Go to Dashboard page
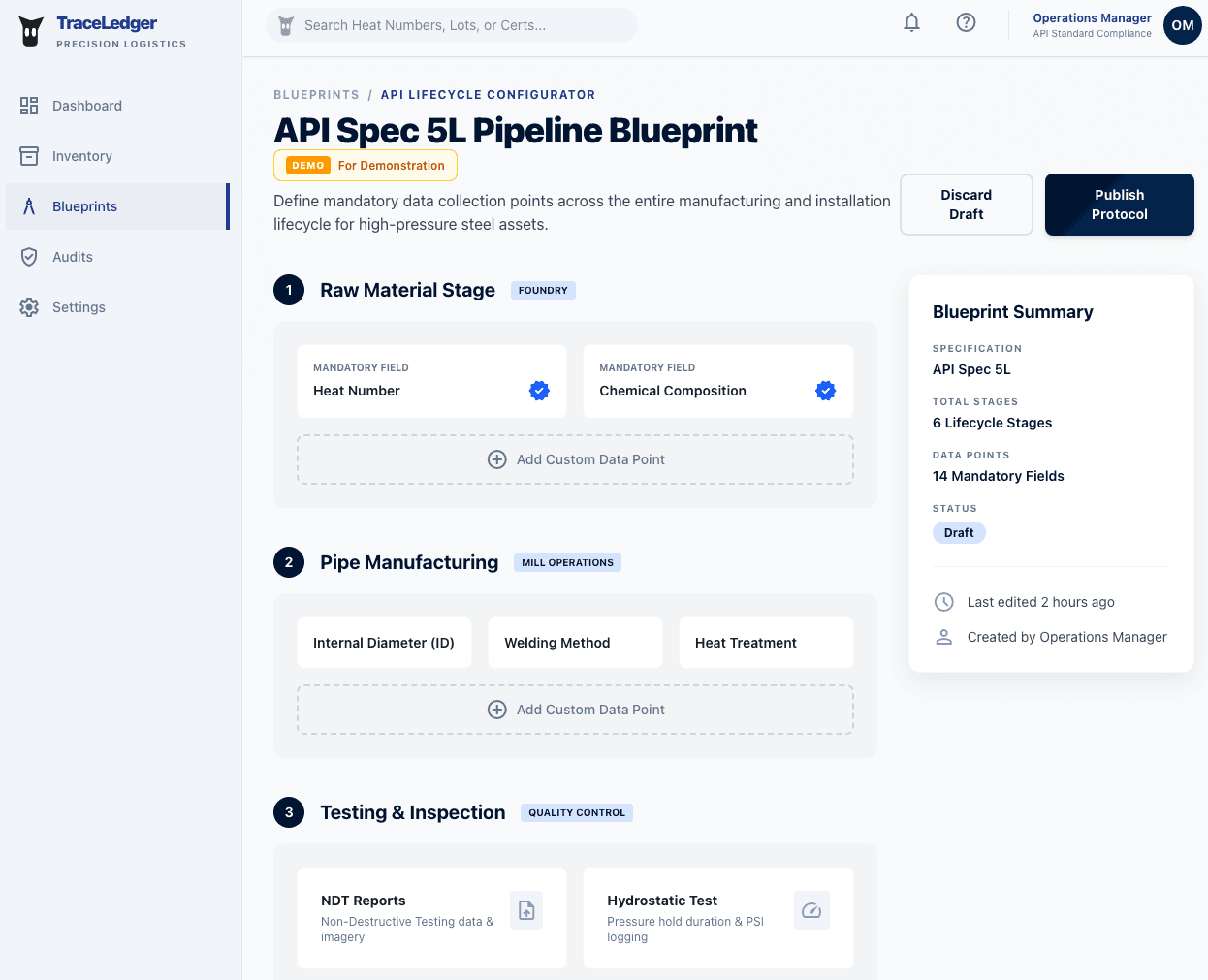 (x=117, y=106)
